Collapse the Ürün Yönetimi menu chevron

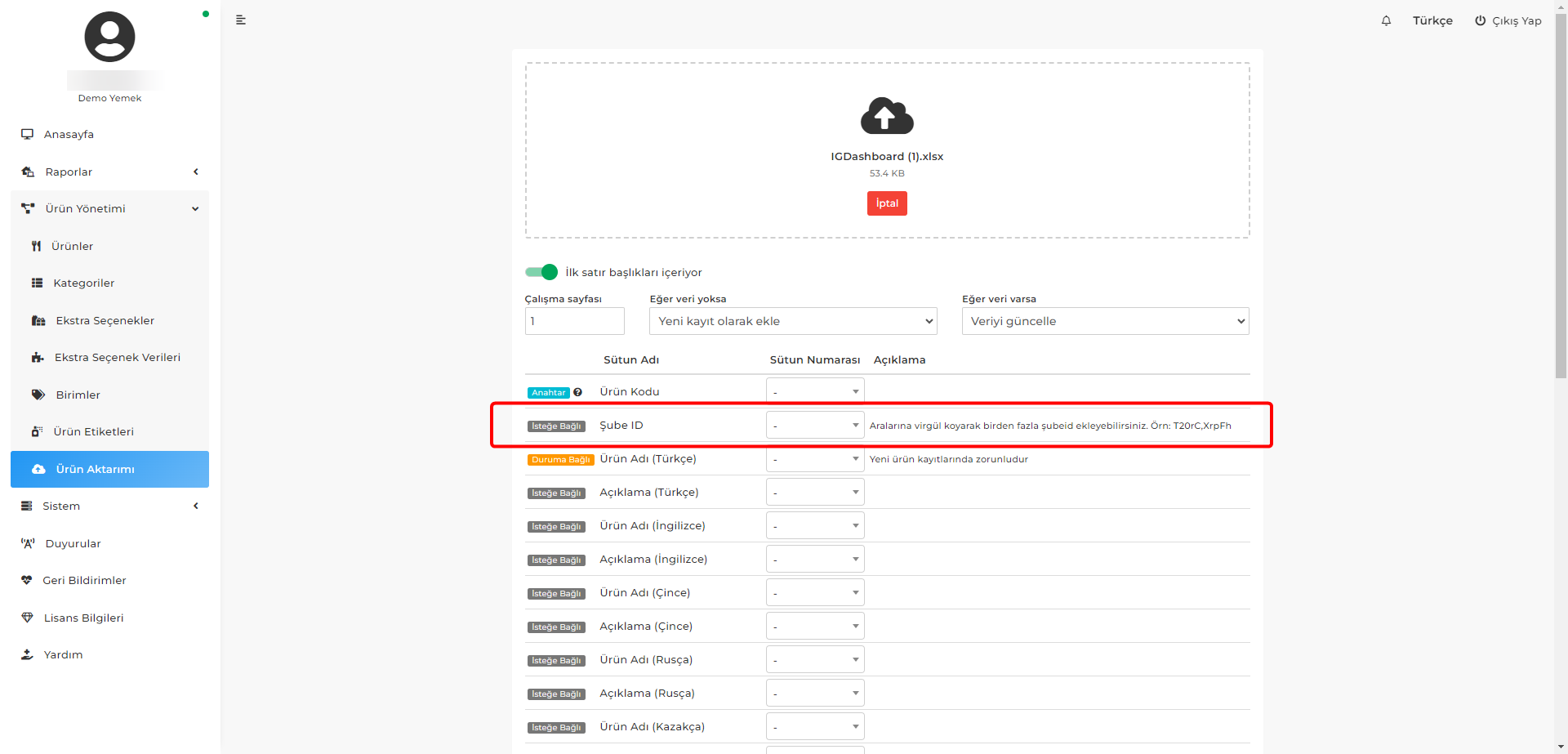[x=195, y=208]
